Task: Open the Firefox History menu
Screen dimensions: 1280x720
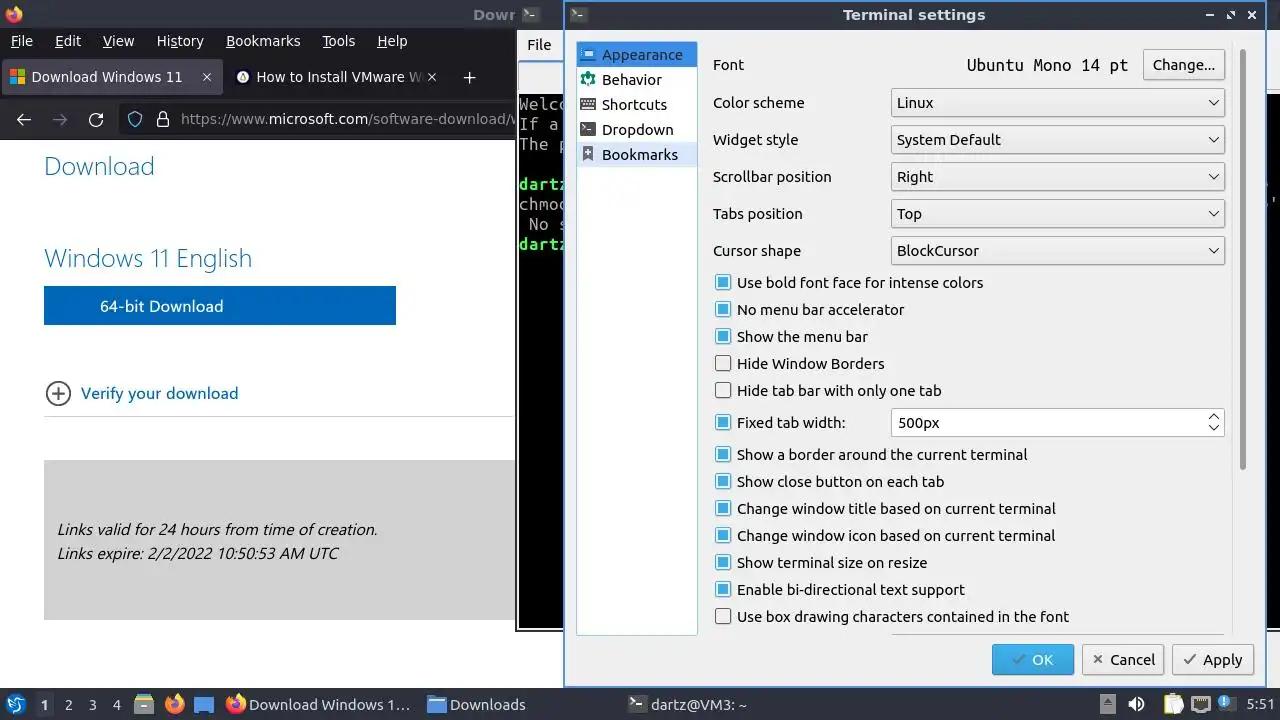Action: pos(180,41)
